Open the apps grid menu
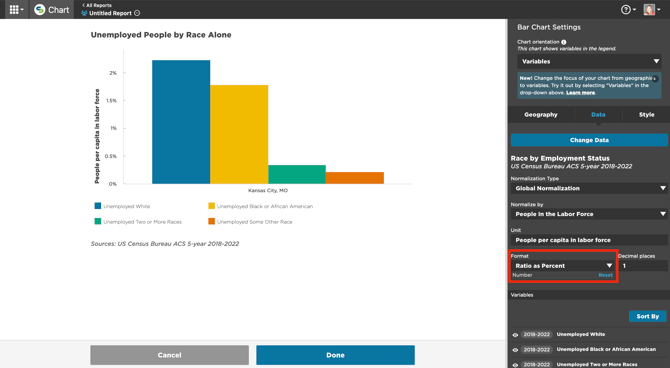Screen dimensions: 670x368 click(16, 9)
